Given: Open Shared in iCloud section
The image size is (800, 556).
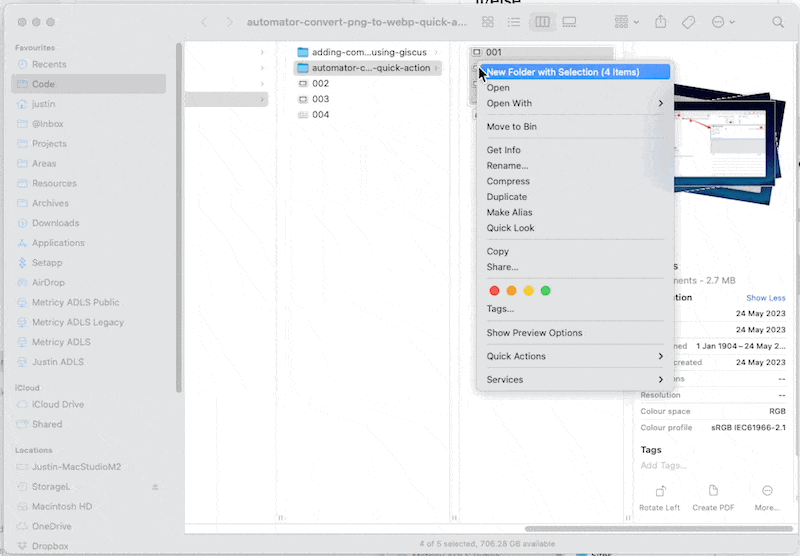Looking at the screenshot, I should (x=89, y=424).
